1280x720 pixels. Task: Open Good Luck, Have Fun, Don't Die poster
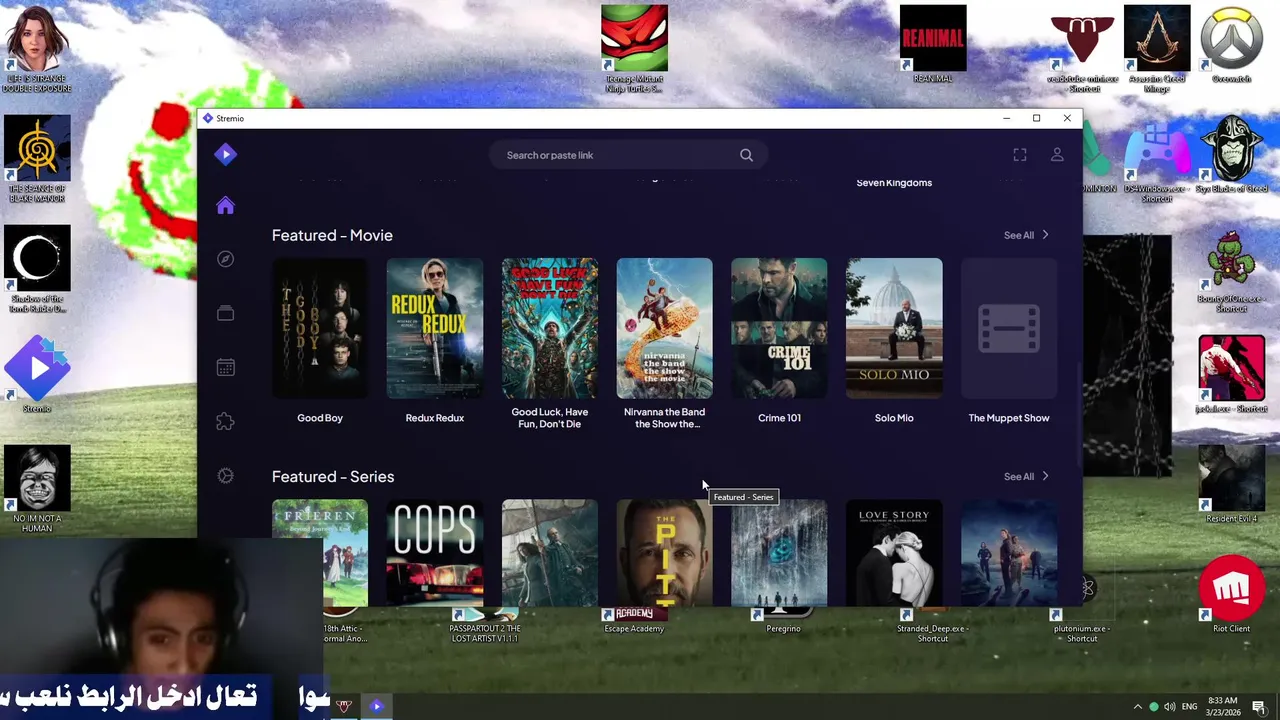(x=550, y=328)
